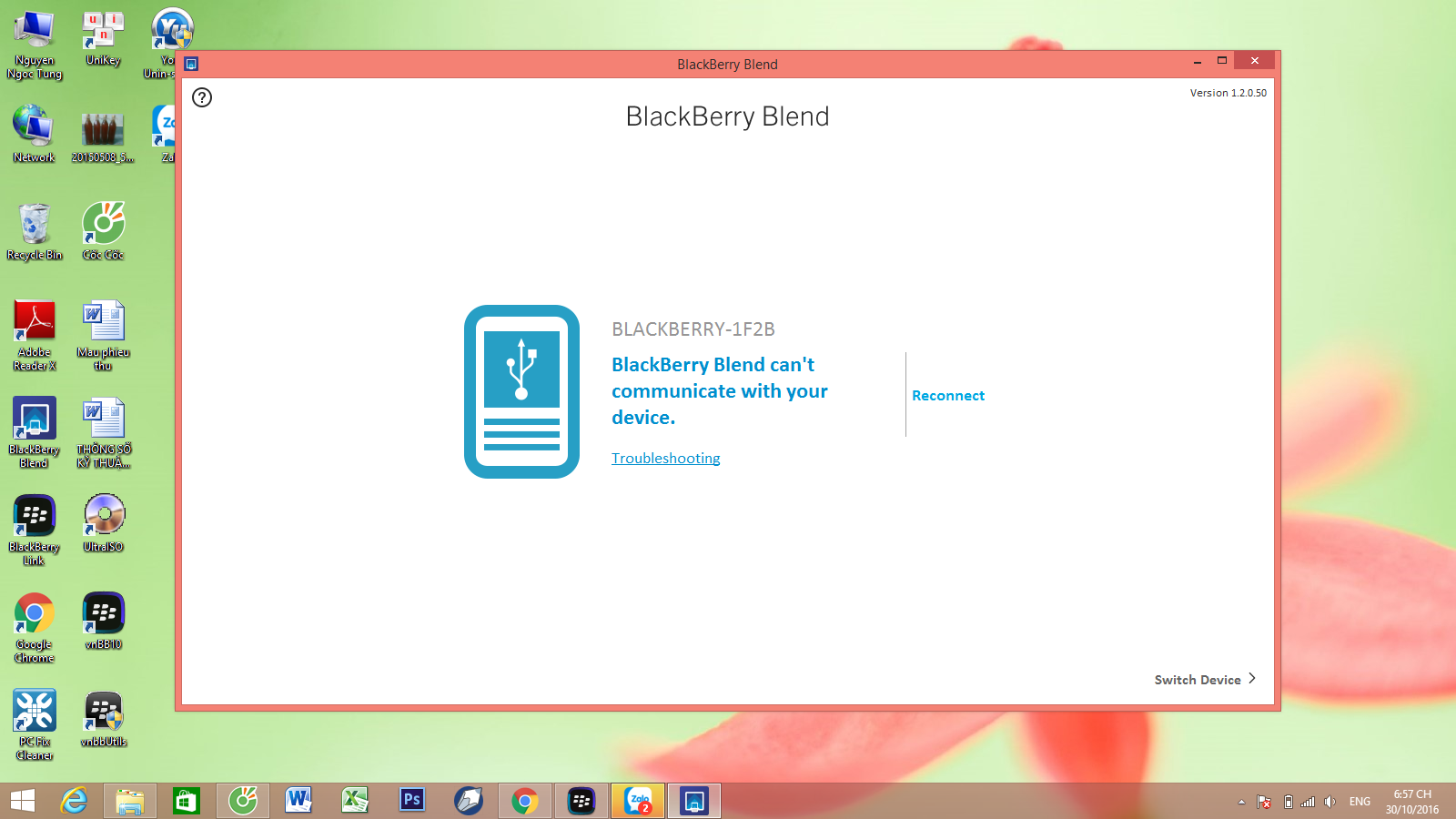Close the BlackBerry Blend window
Screen dimensions: 1456x819
pyautogui.click(x=1254, y=60)
